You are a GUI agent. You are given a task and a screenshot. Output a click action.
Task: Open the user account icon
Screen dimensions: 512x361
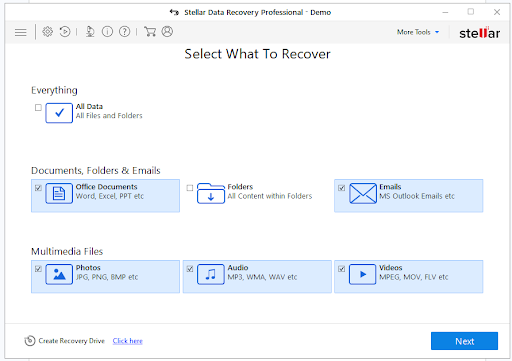(x=167, y=32)
